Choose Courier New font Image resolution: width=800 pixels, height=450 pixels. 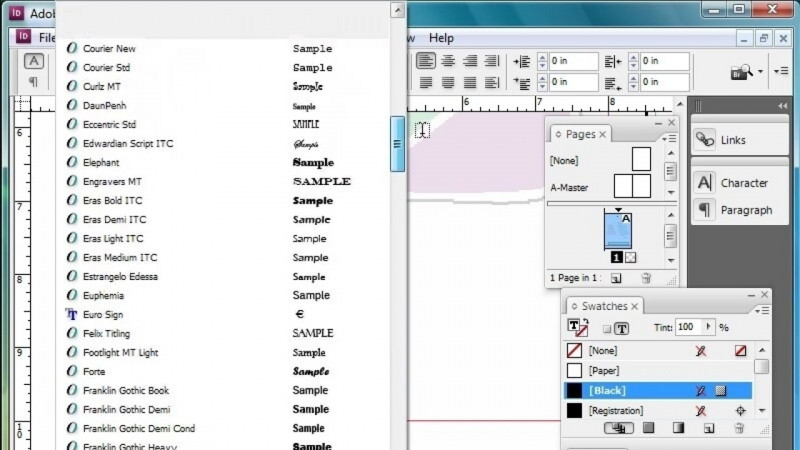click(222, 49)
